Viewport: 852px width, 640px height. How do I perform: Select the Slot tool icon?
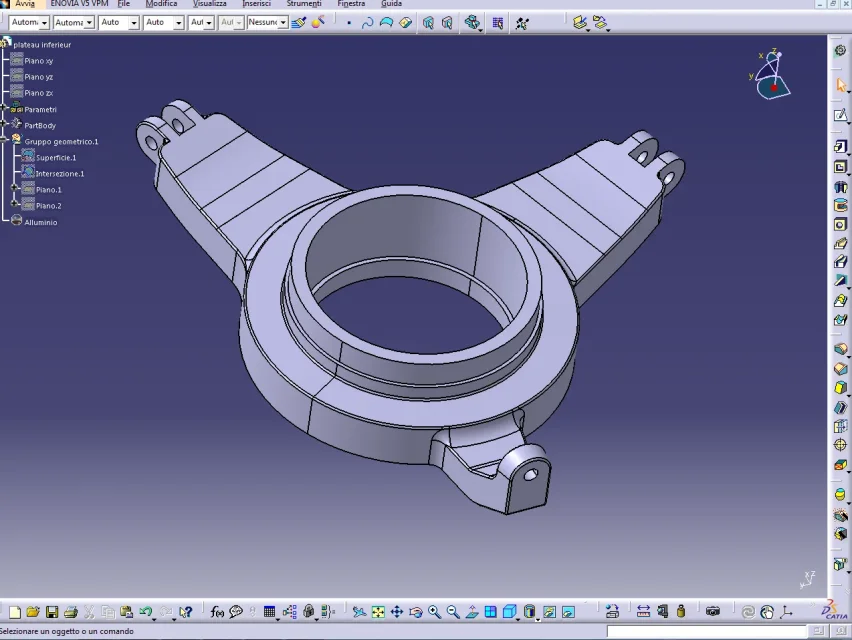tap(840, 262)
